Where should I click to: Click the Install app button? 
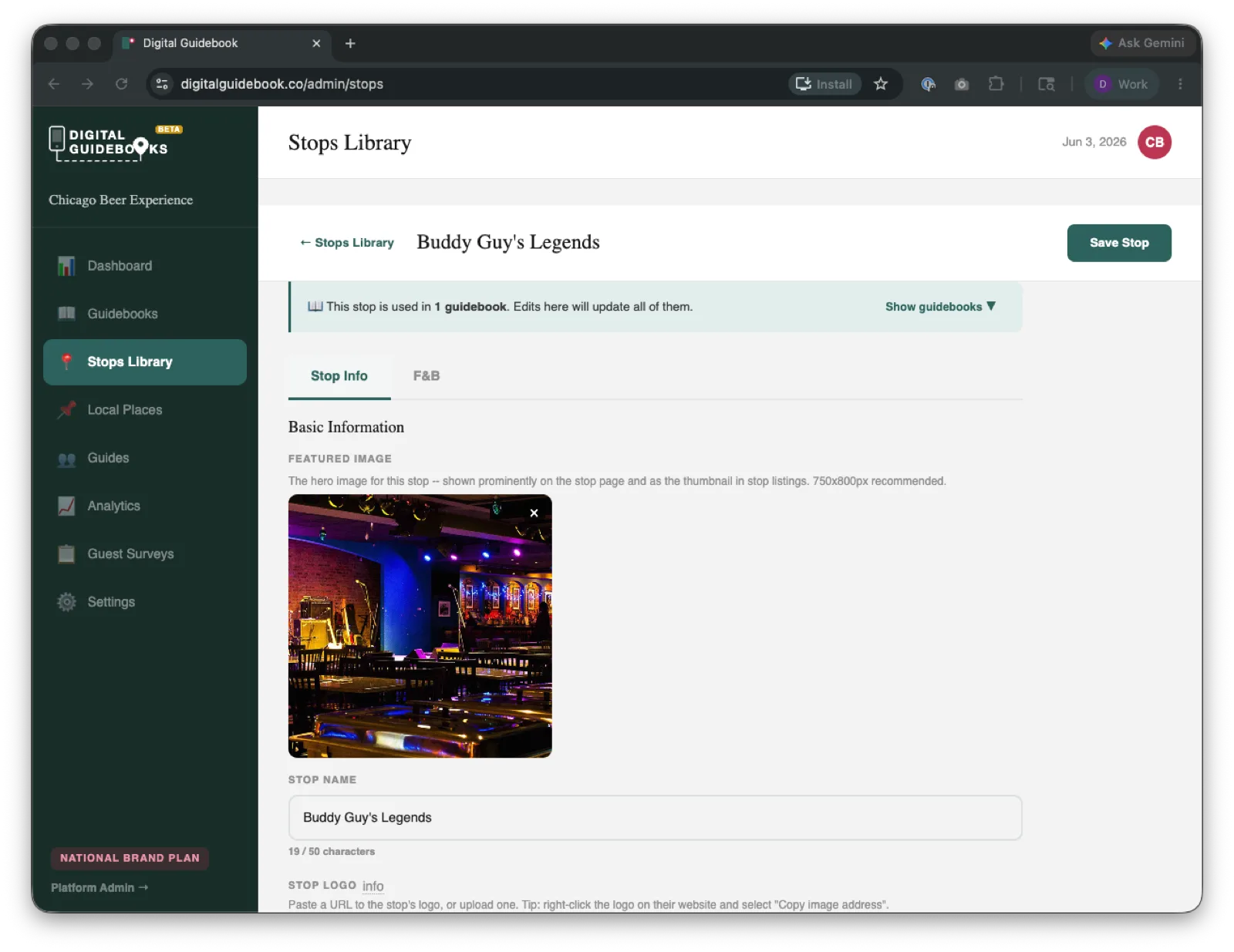(x=824, y=84)
